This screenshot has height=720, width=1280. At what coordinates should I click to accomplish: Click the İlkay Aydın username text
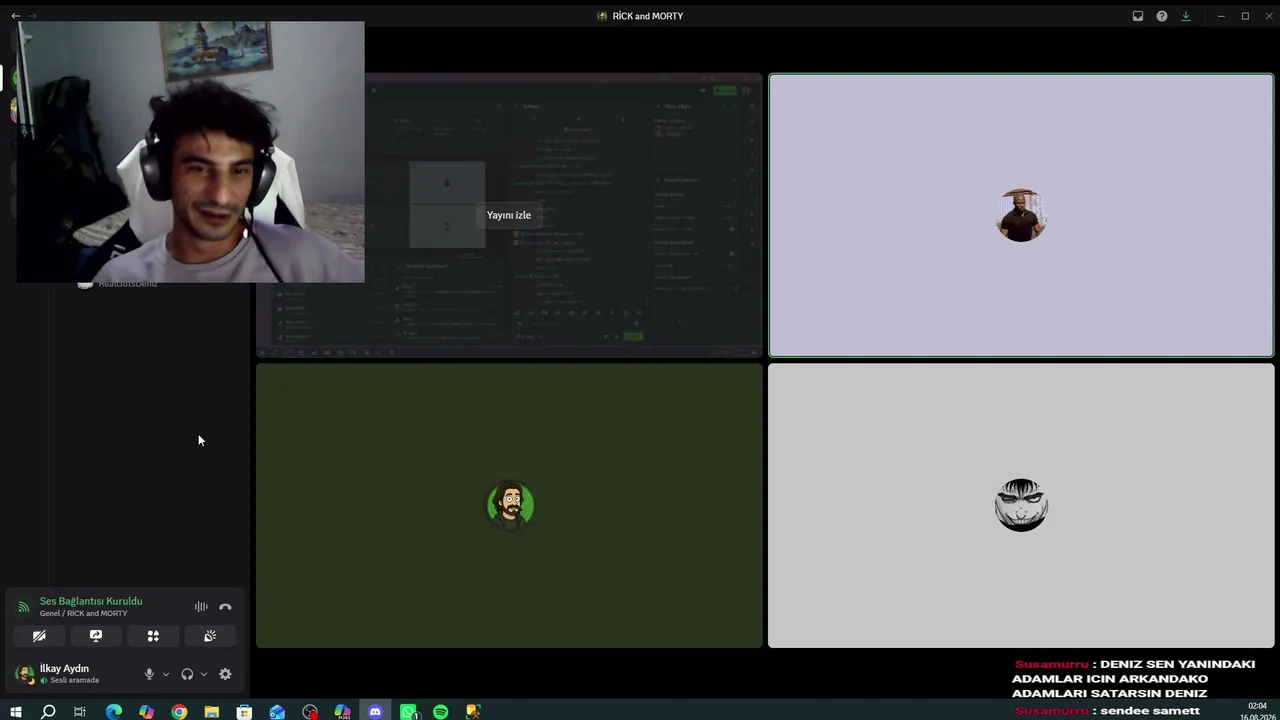coord(64,668)
